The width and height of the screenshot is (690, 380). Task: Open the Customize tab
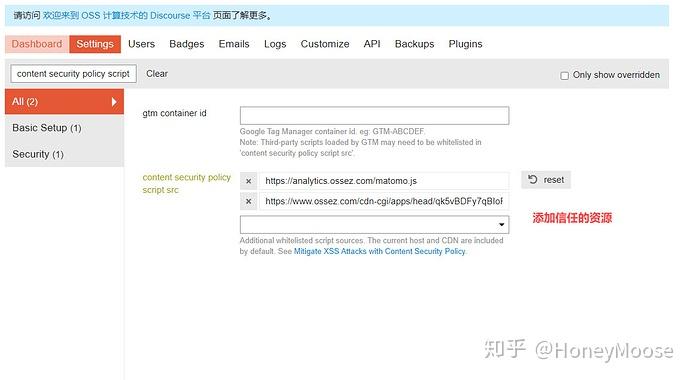(325, 44)
